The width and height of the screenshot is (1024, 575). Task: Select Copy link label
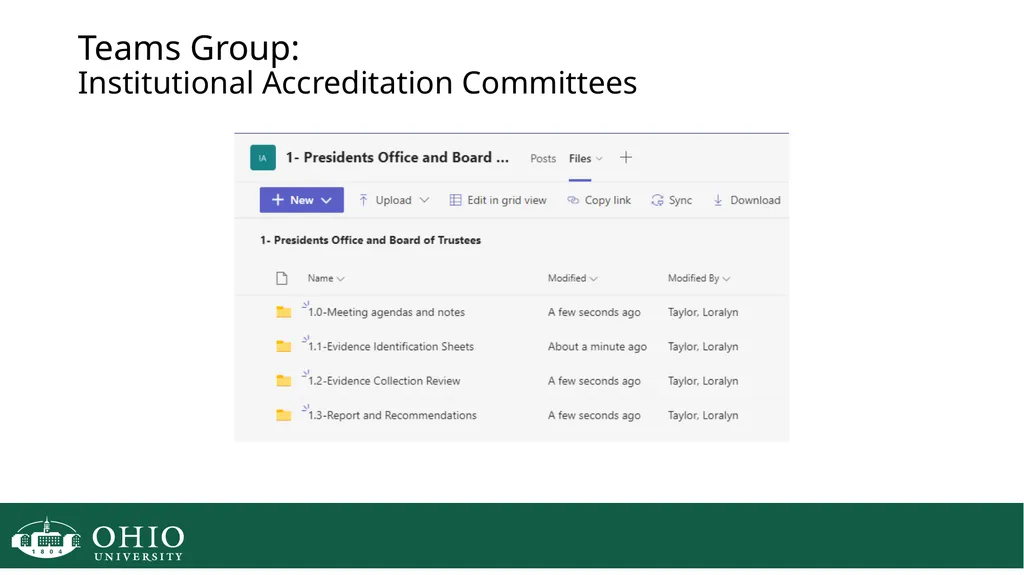tap(607, 200)
